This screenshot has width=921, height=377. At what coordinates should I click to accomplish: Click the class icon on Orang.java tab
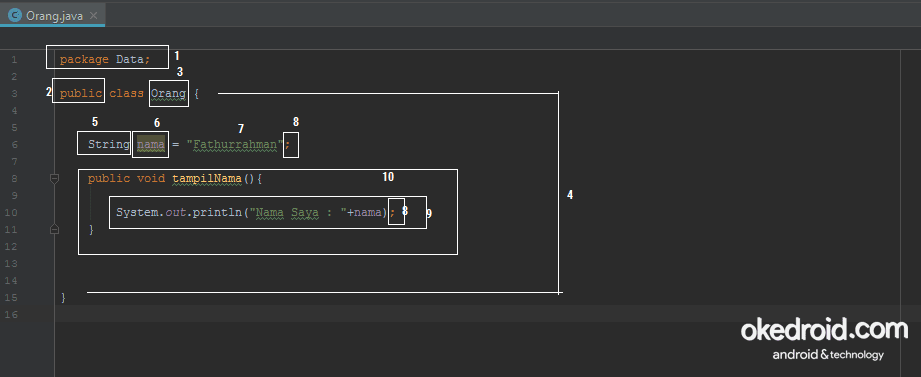[x=15, y=15]
